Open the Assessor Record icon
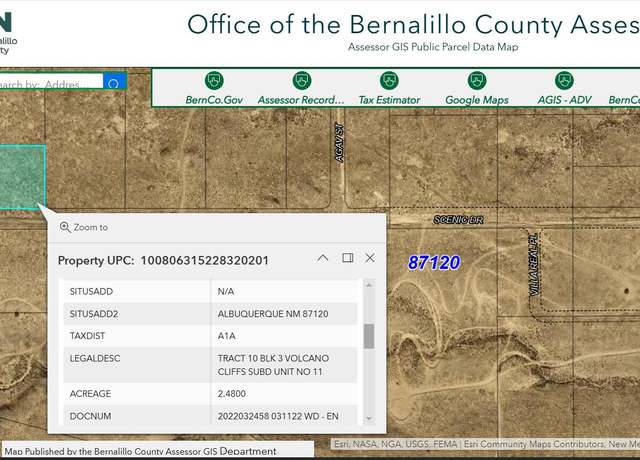The width and height of the screenshot is (640, 460). click(302, 80)
